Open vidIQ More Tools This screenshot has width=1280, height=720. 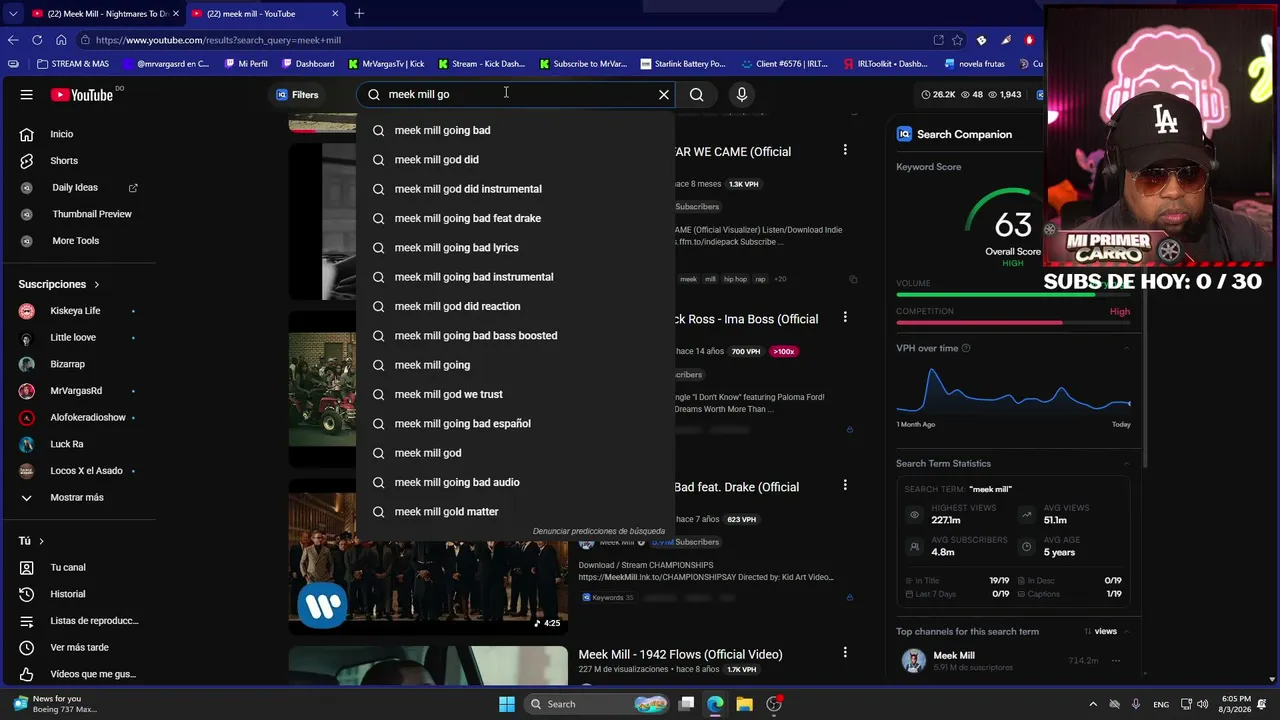pyautogui.click(x=78, y=241)
